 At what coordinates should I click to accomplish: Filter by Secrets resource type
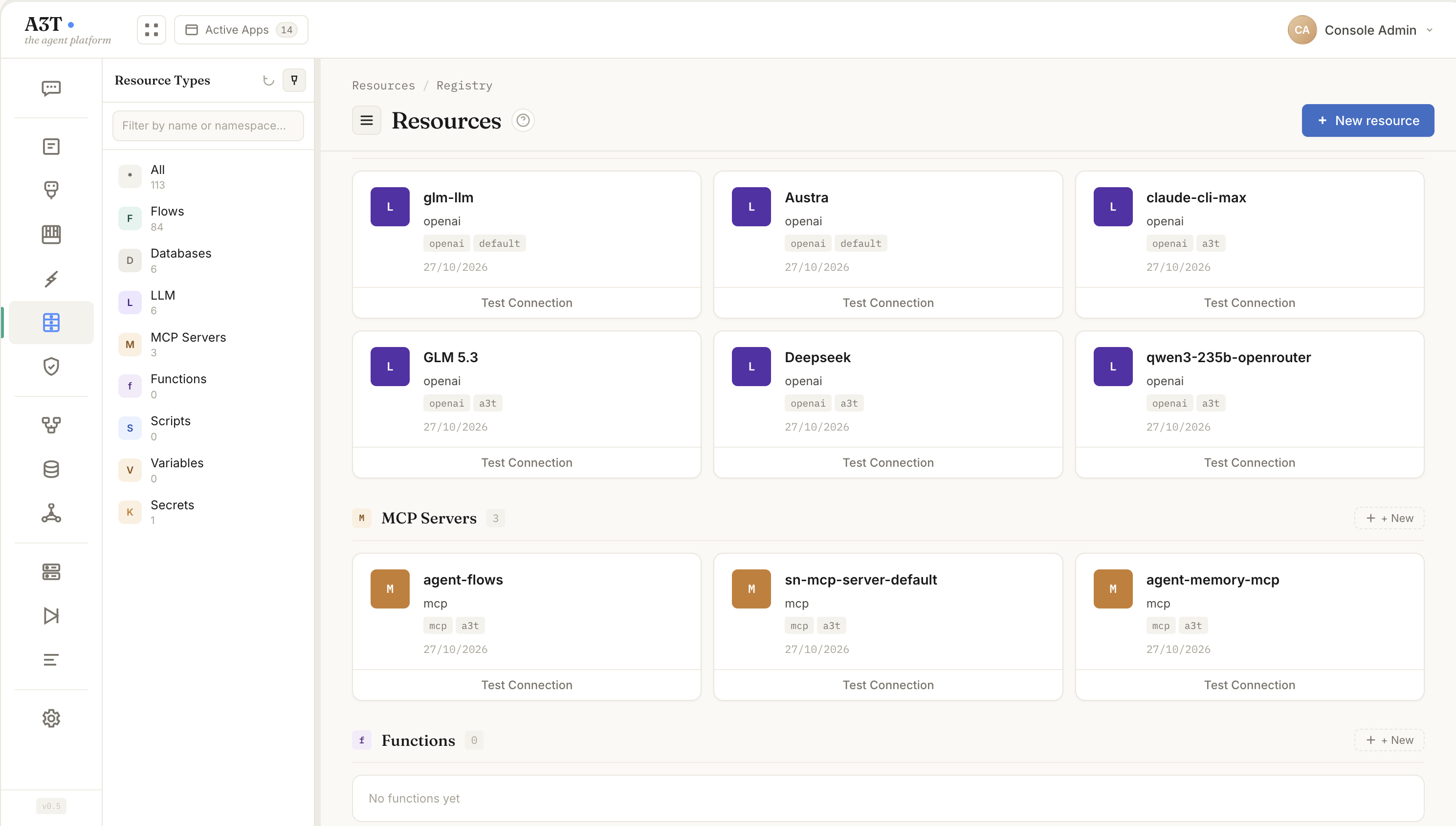[x=208, y=512]
